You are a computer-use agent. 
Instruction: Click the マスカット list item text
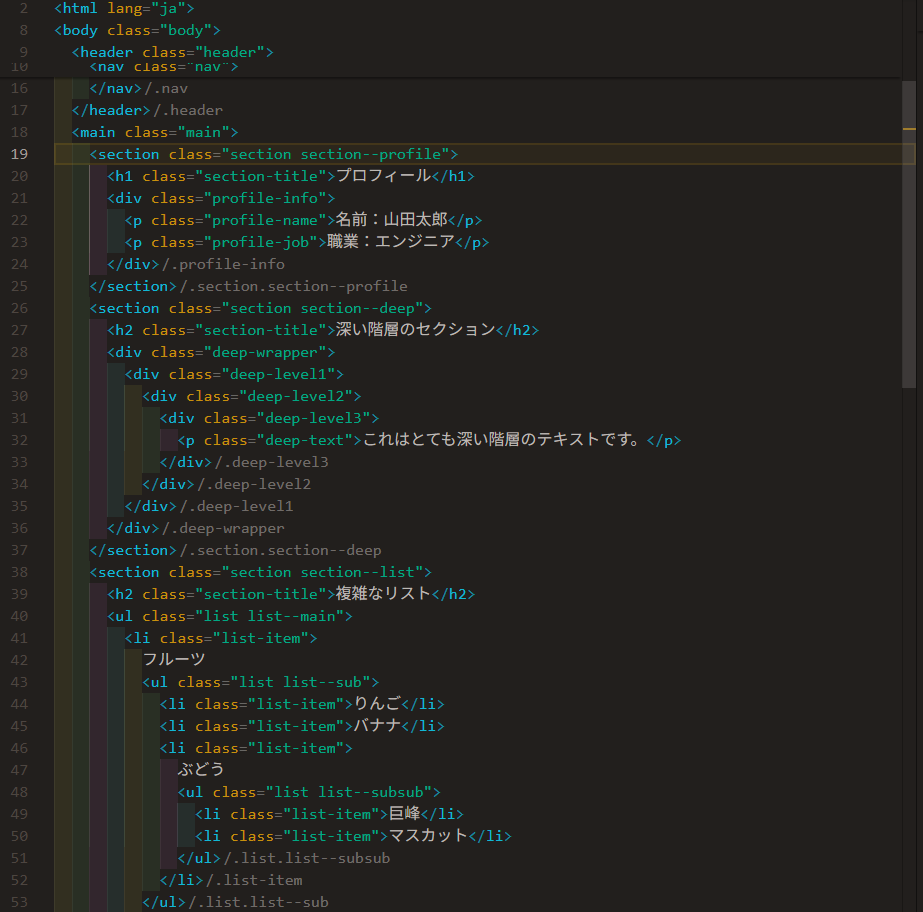[x=428, y=836]
